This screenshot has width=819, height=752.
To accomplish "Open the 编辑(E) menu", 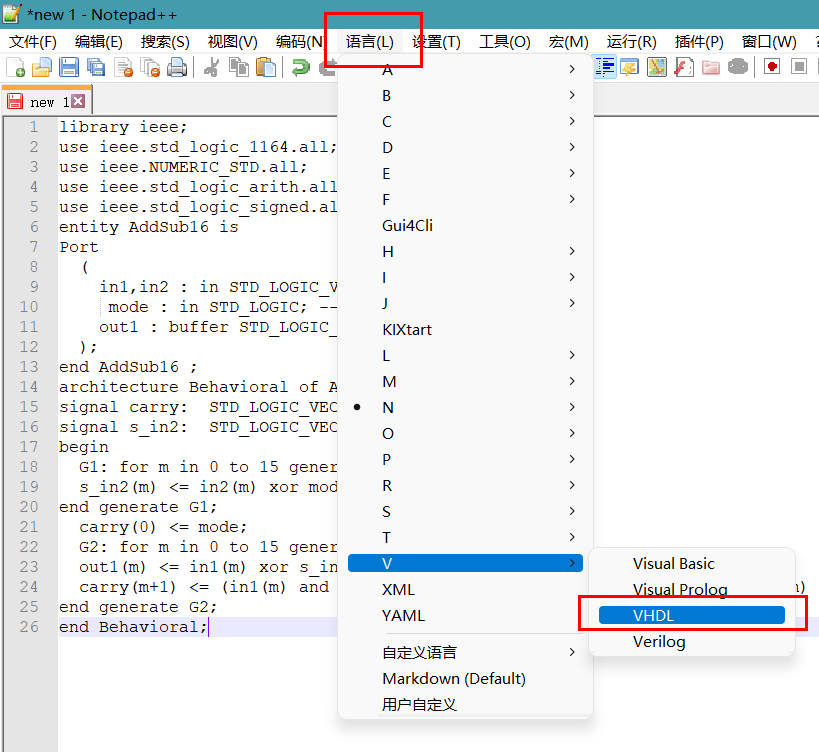I will (98, 42).
